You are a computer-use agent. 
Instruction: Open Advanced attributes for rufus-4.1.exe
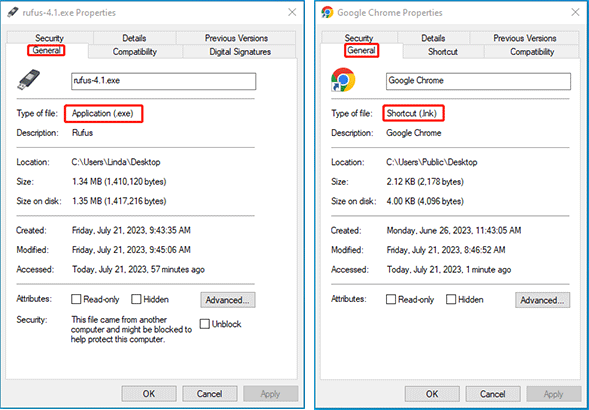point(228,300)
